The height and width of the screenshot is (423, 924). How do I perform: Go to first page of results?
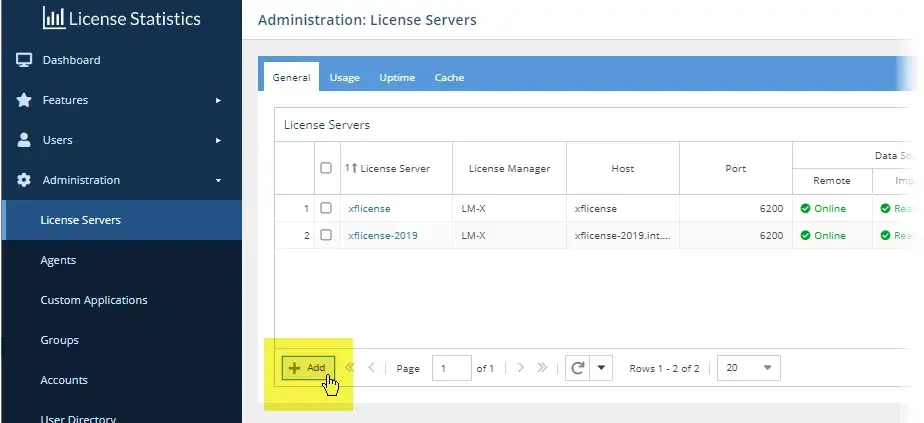click(x=349, y=368)
